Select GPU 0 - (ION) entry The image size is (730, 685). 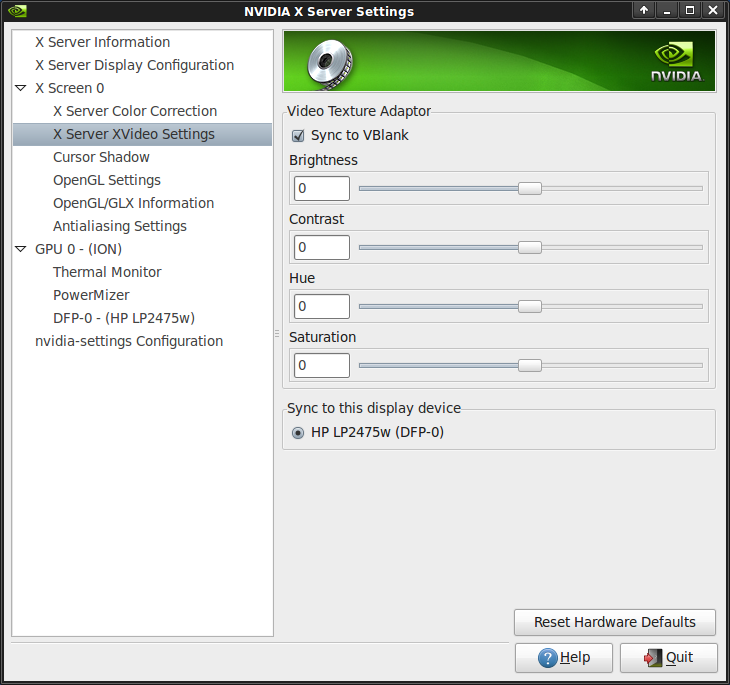pos(79,249)
